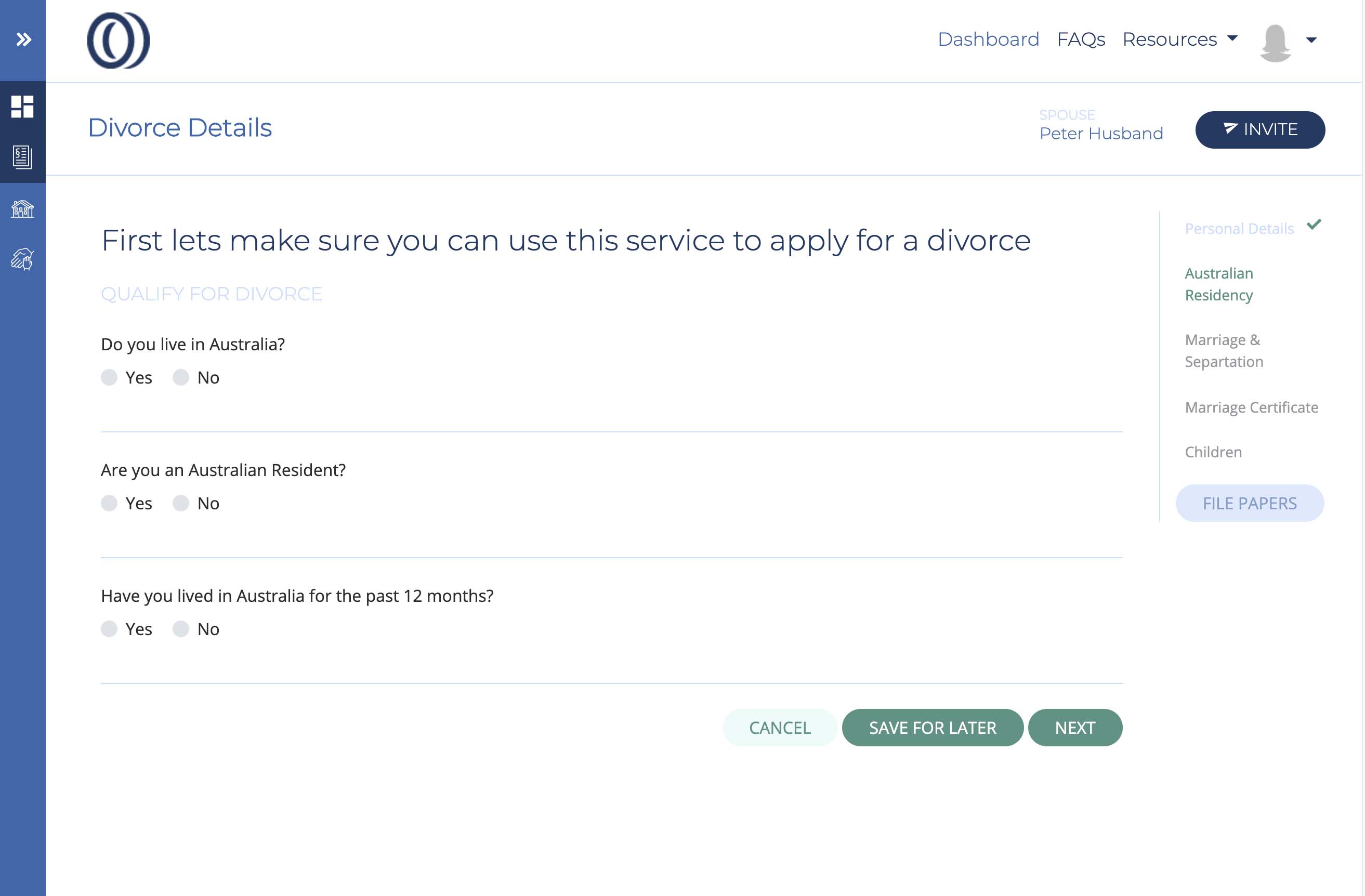Go to Personal Details step

pyautogui.click(x=1239, y=228)
